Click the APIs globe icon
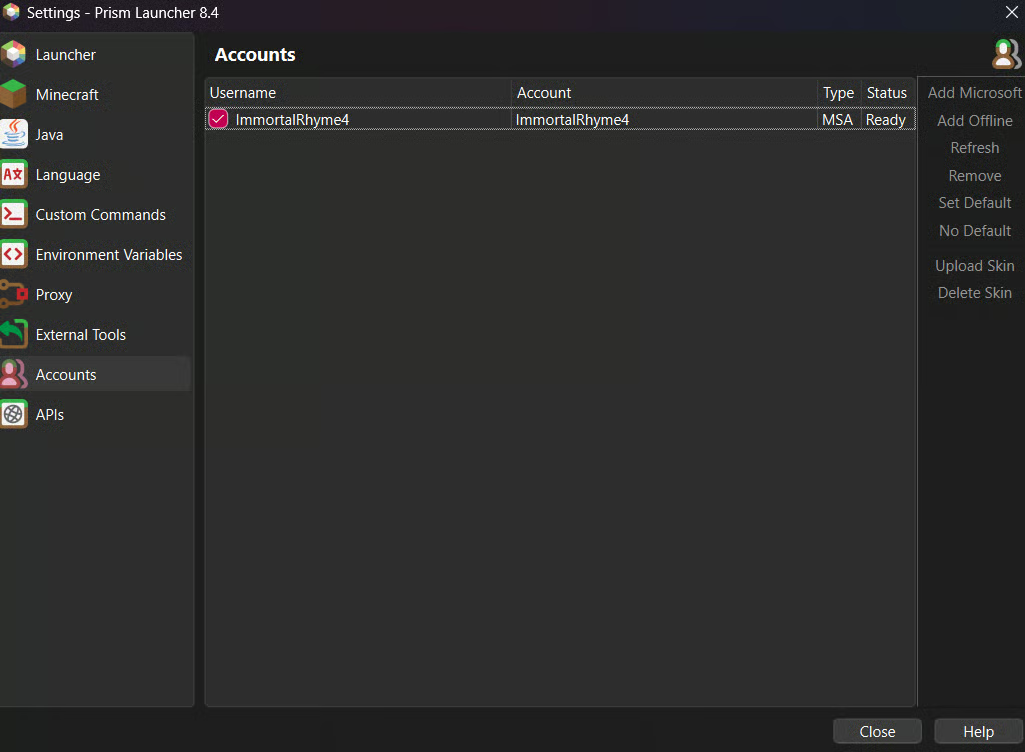1025x752 pixels. [14, 414]
